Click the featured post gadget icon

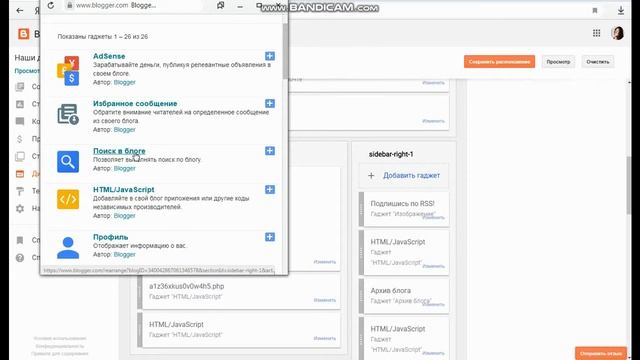68,114
